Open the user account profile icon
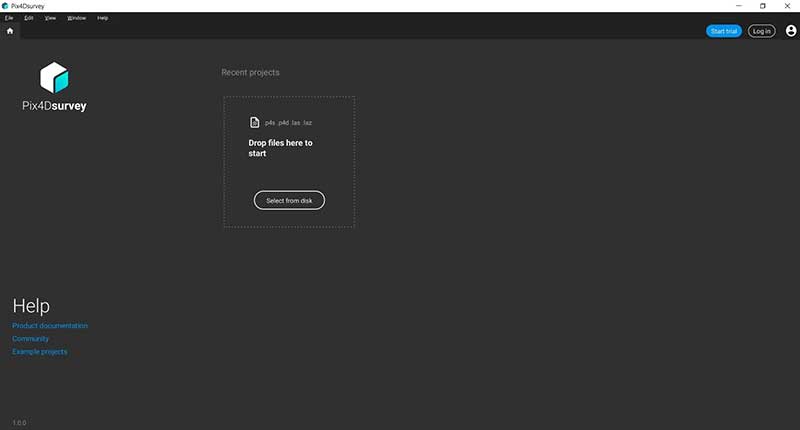This screenshot has height=430, width=800. point(791,31)
